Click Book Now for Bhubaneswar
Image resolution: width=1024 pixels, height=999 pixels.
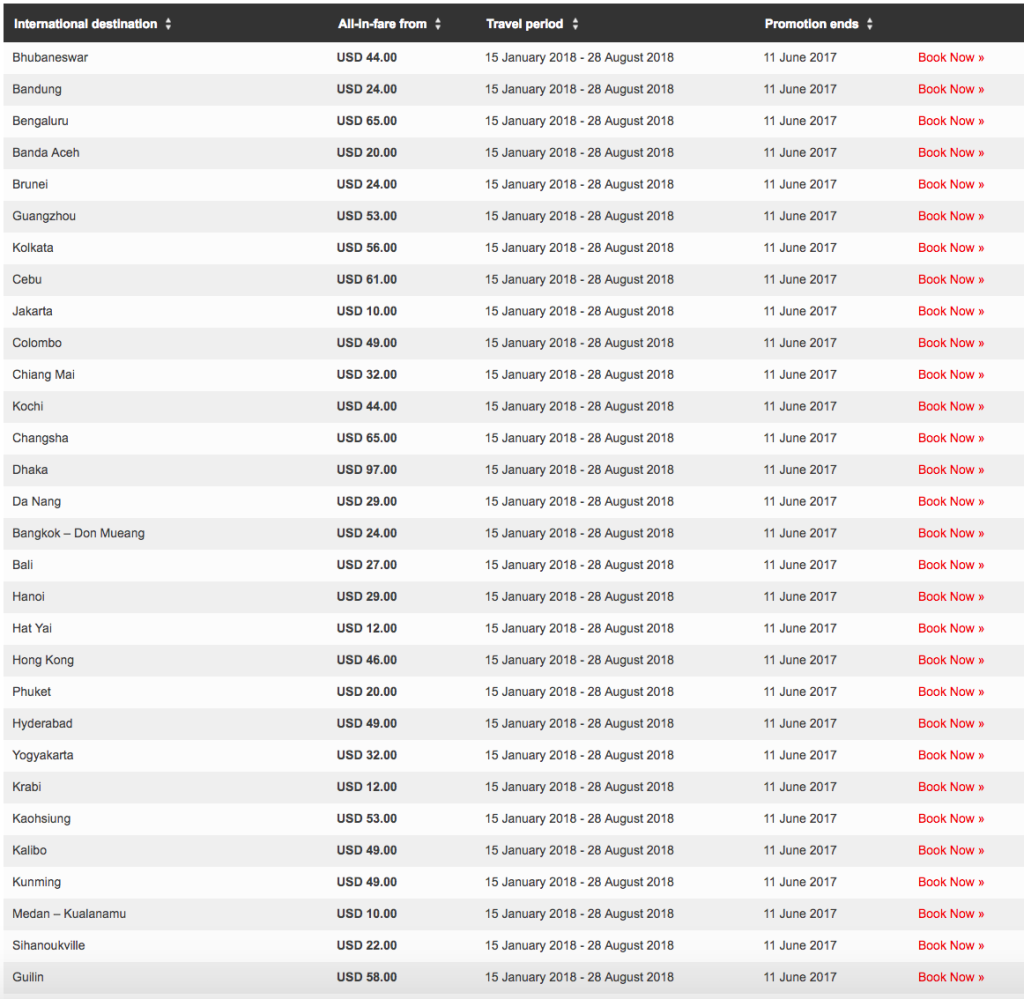tap(950, 58)
